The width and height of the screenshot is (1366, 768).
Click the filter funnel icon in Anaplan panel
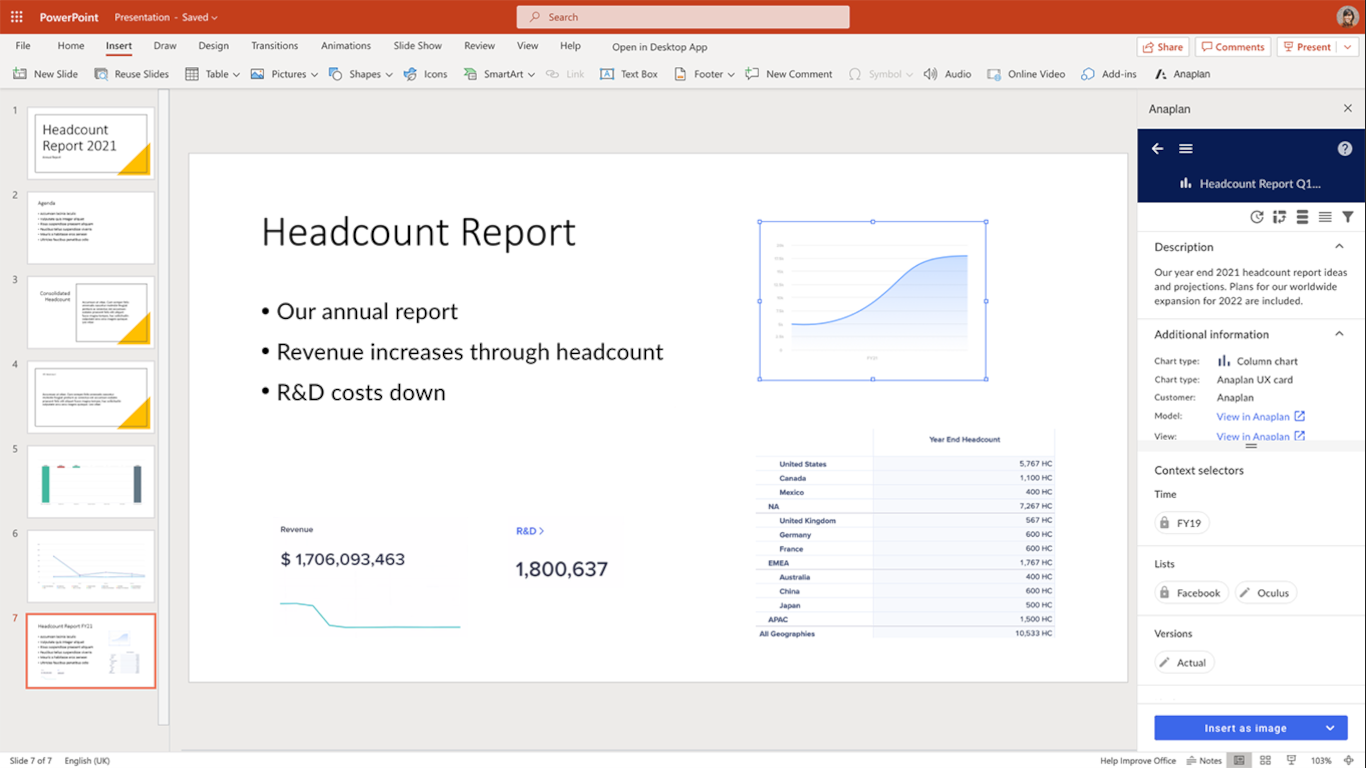pyautogui.click(x=1348, y=217)
